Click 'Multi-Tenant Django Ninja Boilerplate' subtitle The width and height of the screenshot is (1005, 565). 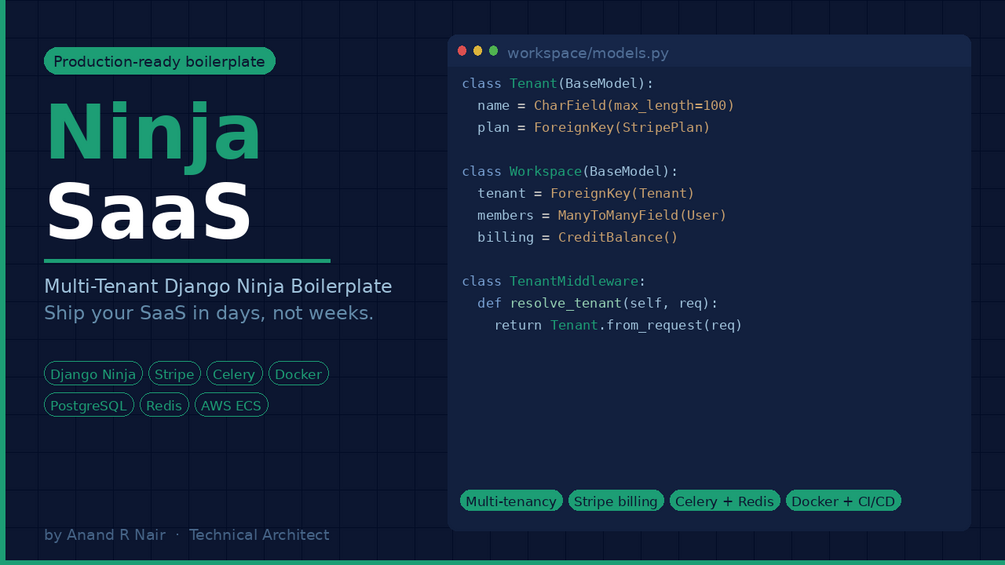pyautogui.click(x=218, y=286)
